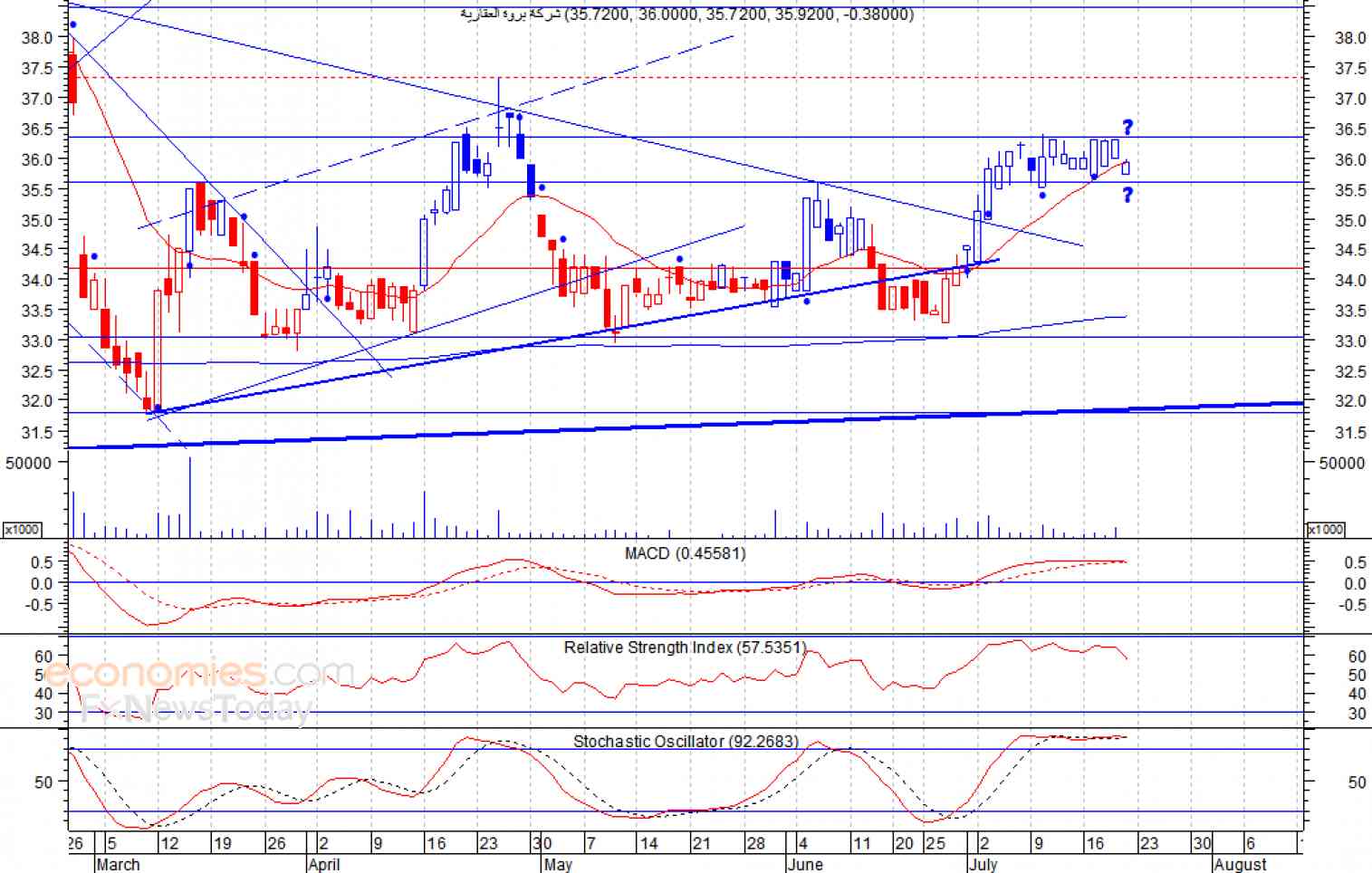Click the May month label
The width and height of the screenshot is (1372, 873).
(558, 864)
